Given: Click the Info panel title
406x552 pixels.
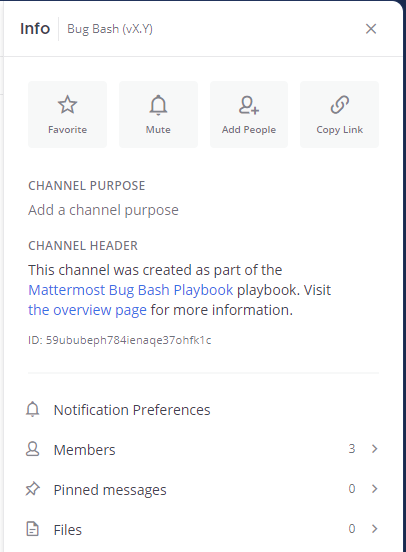Looking at the screenshot, I should click(35, 29).
